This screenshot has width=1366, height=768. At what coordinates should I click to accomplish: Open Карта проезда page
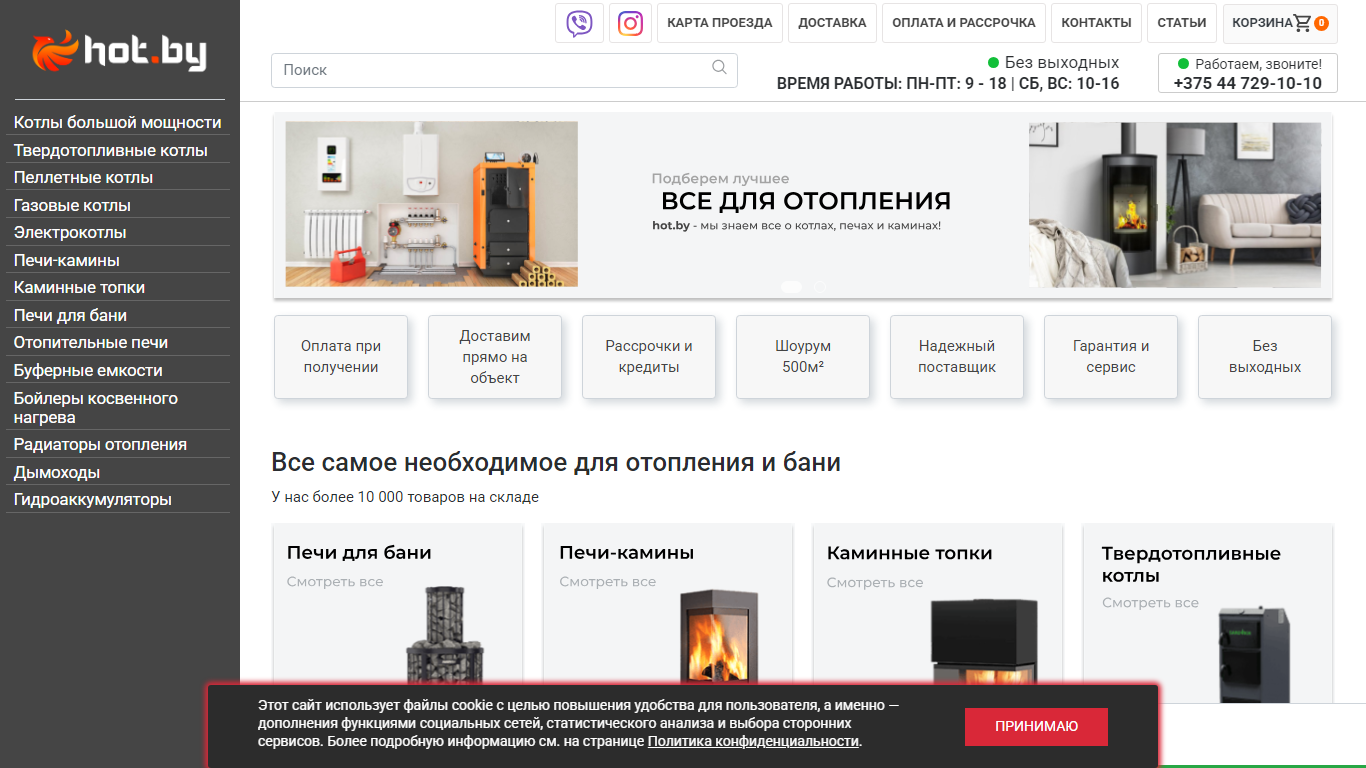(x=720, y=23)
